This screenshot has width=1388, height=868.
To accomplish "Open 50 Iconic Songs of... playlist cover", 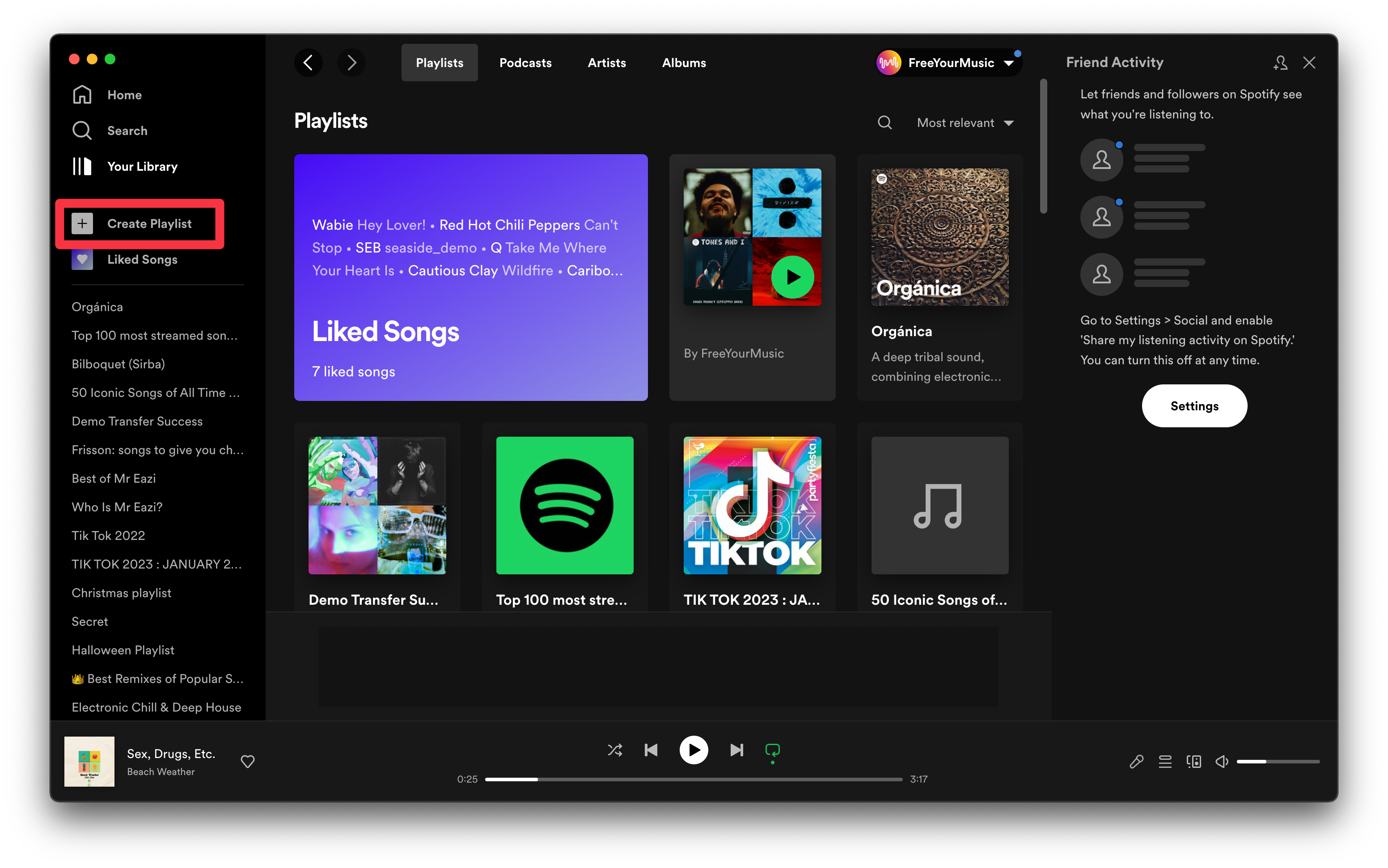I will tap(939, 505).
